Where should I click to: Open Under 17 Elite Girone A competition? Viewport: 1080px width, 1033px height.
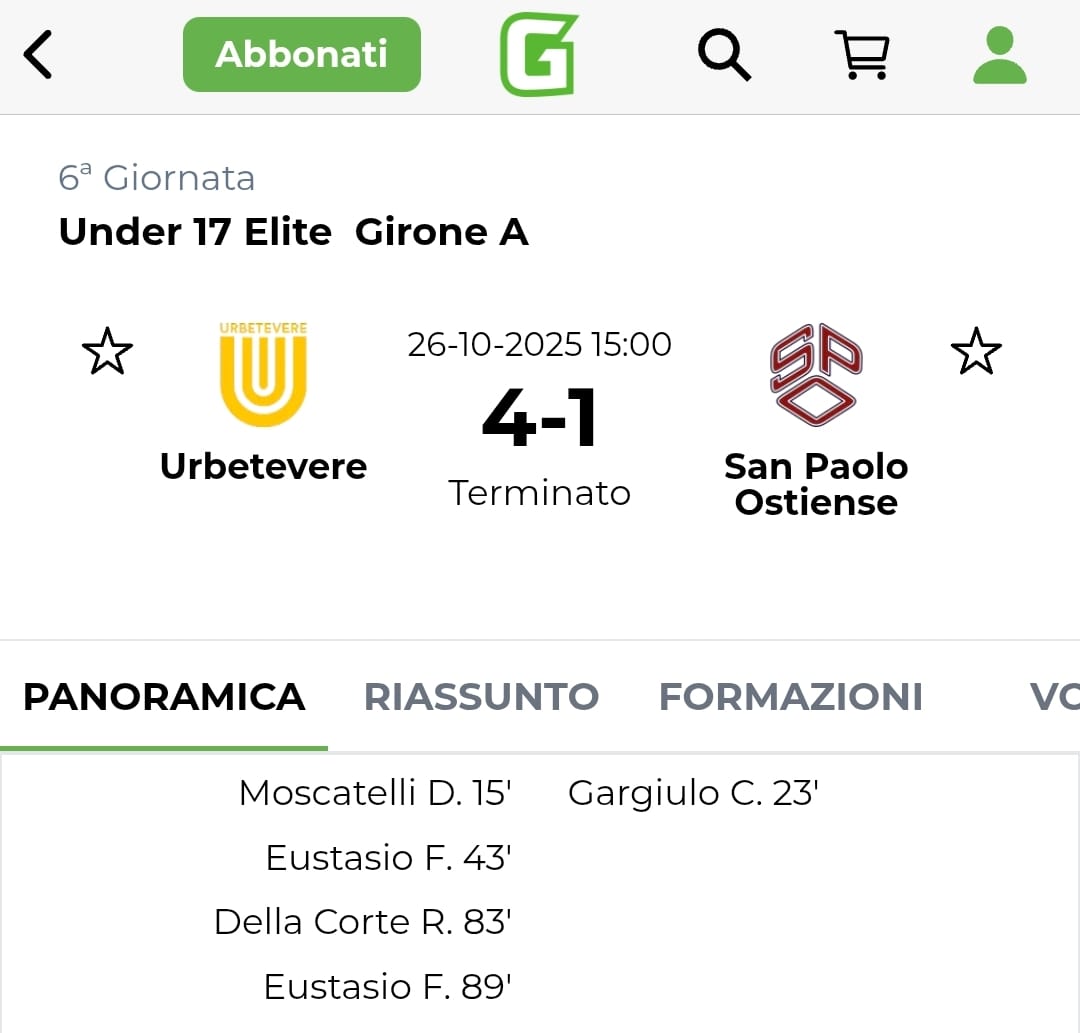tap(293, 232)
